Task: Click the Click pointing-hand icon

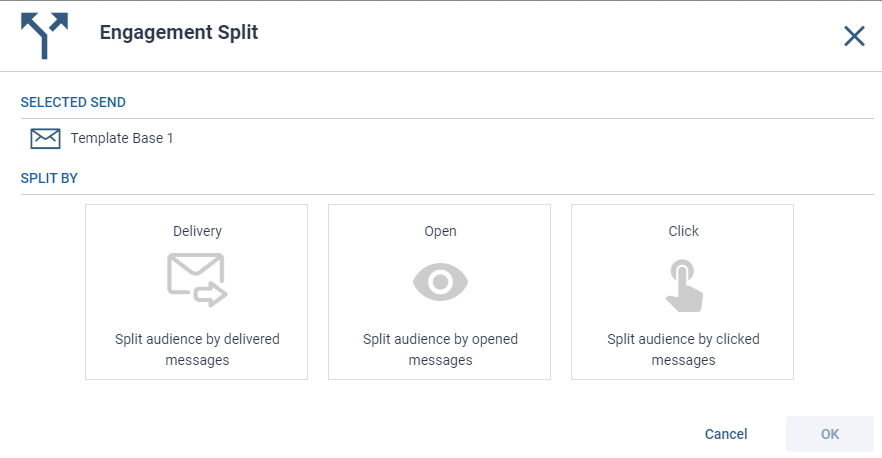Action: click(684, 285)
